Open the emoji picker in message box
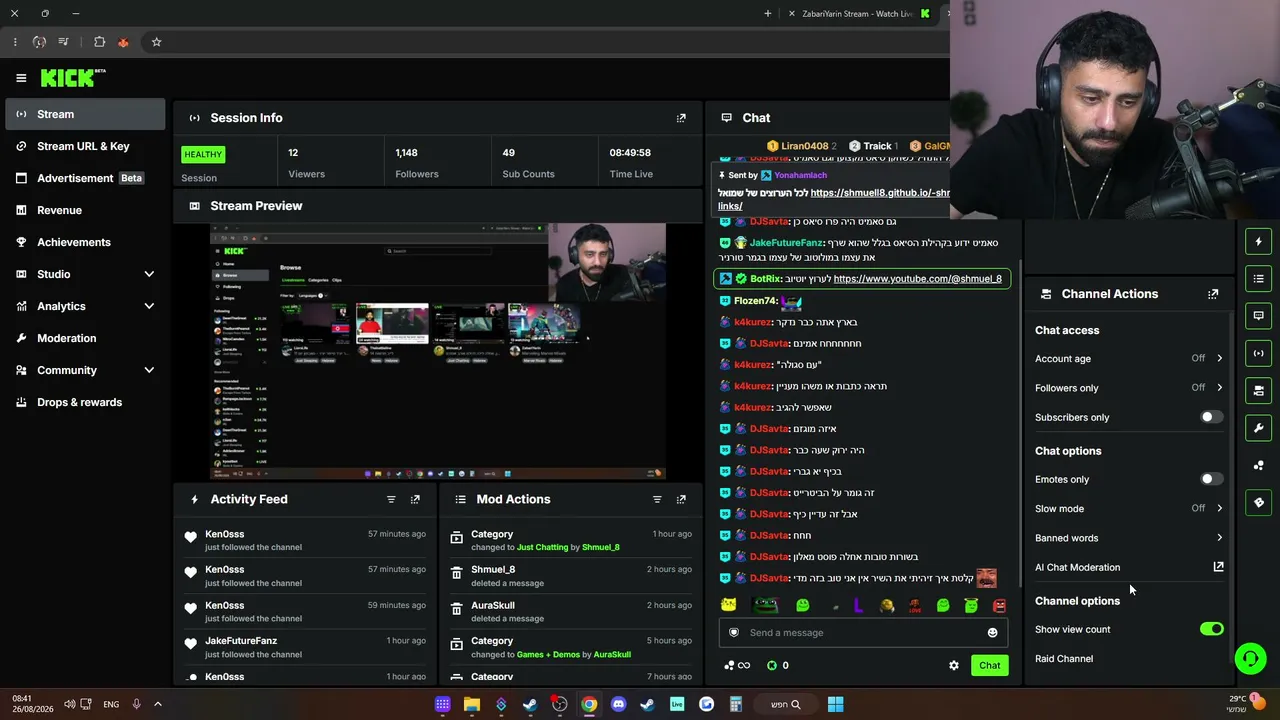 pos(992,632)
